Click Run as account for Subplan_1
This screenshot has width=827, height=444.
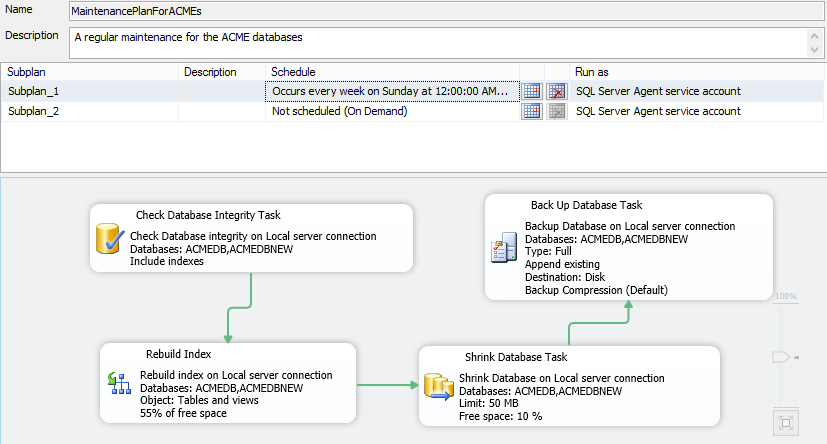696,91
